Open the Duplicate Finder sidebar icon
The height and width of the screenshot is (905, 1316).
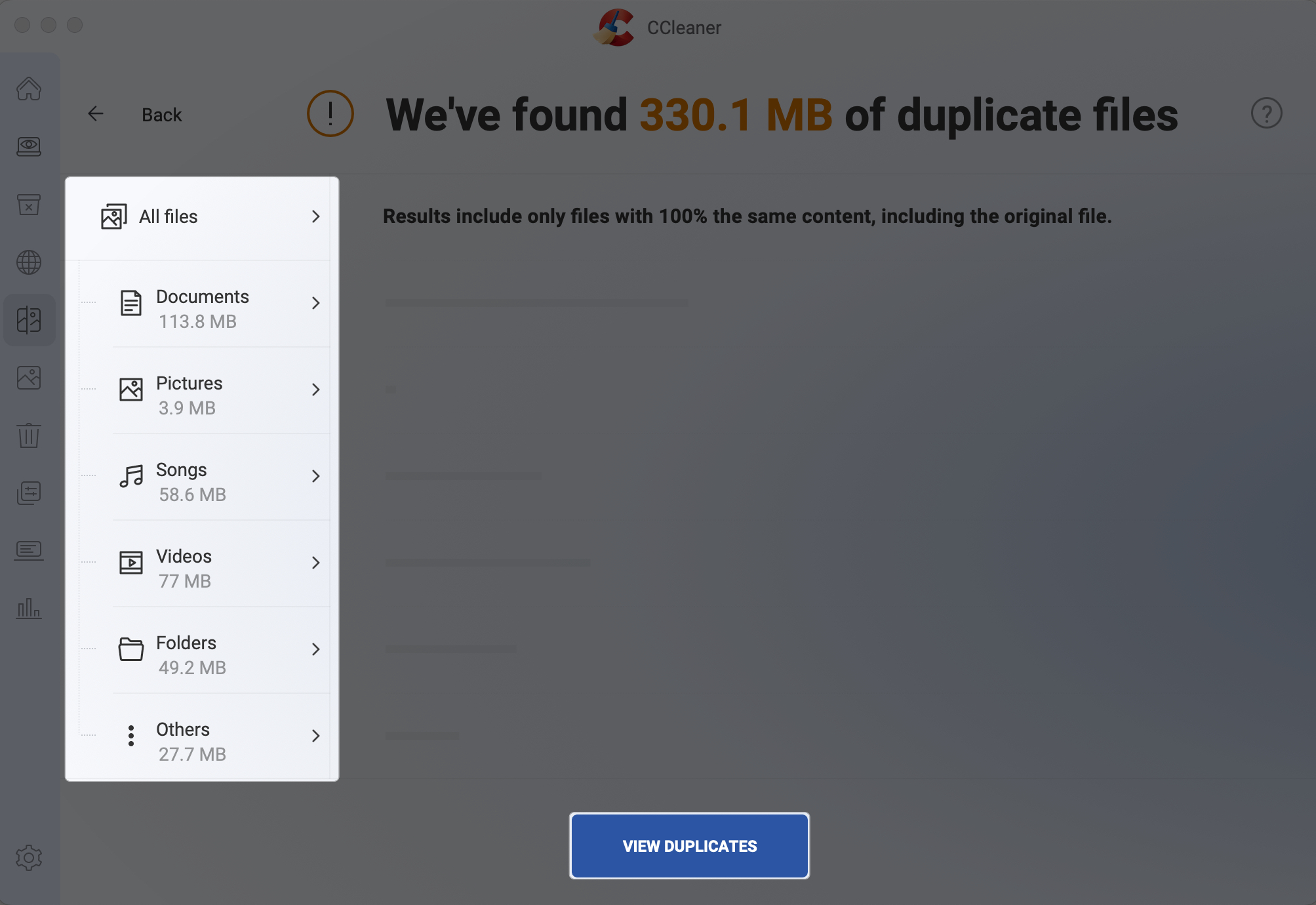(x=29, y=320)
